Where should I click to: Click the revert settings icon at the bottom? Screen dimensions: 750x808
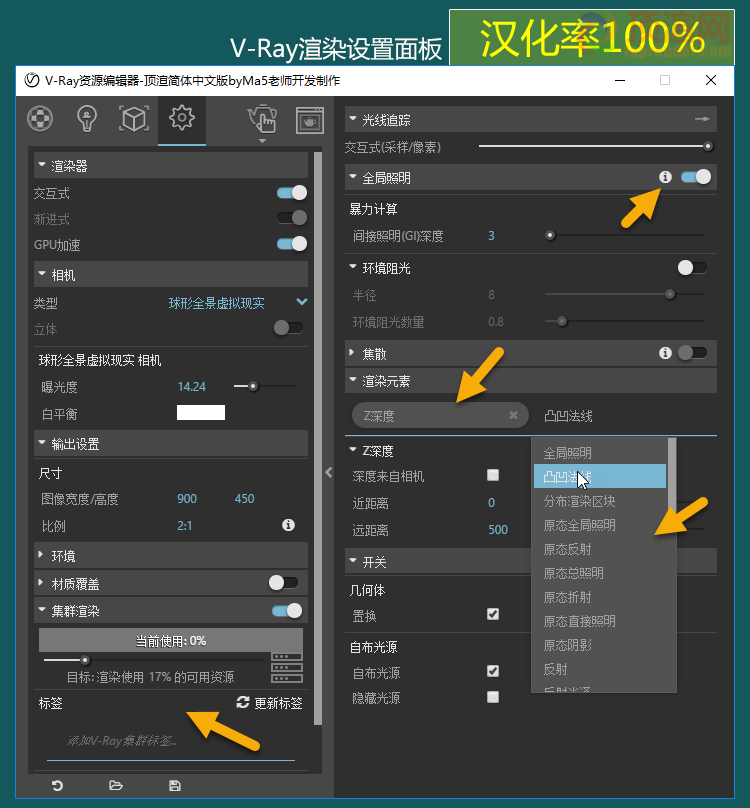57,785
